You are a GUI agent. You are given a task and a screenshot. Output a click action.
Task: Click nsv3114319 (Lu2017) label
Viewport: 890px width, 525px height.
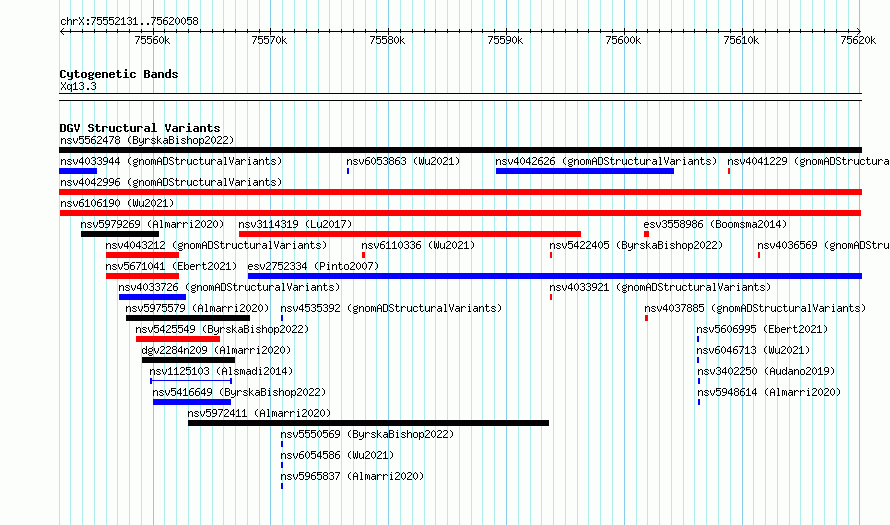(x=295, y=224)
